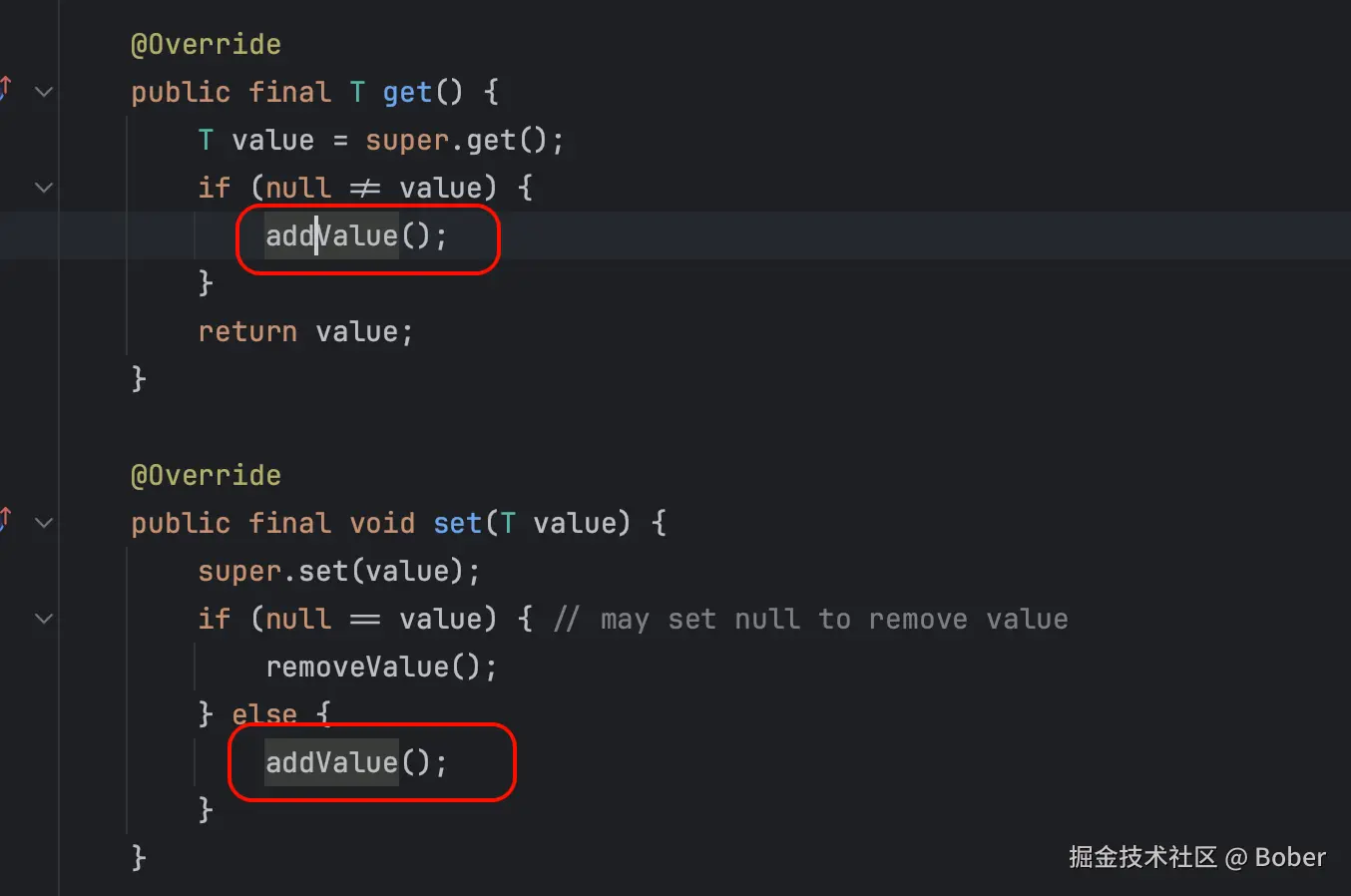Fold the set(T value) method

[44, 523]
